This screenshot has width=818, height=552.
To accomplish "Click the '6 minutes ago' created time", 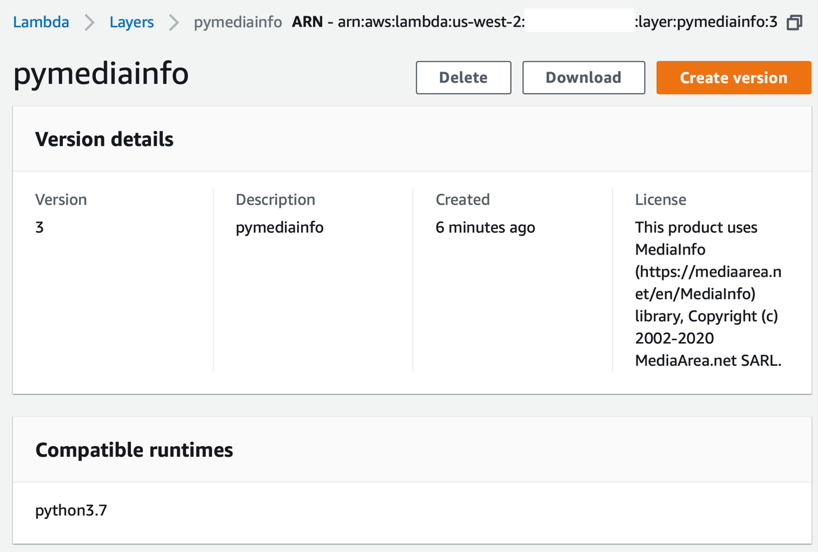I will 485,227.
